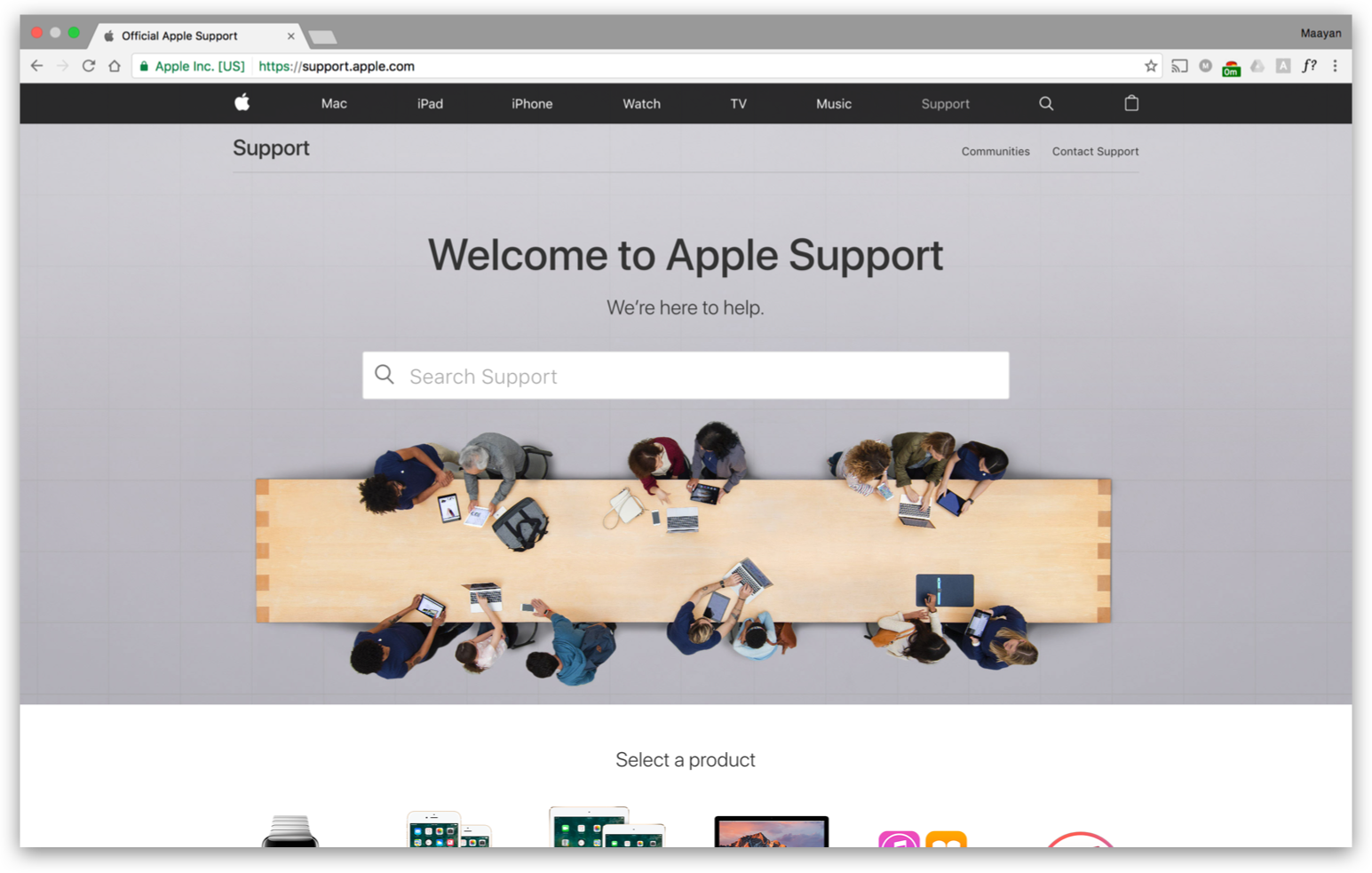1372x873 pixels.
Task: Open iPhone in navigation bar
Action: pos(532,104)
